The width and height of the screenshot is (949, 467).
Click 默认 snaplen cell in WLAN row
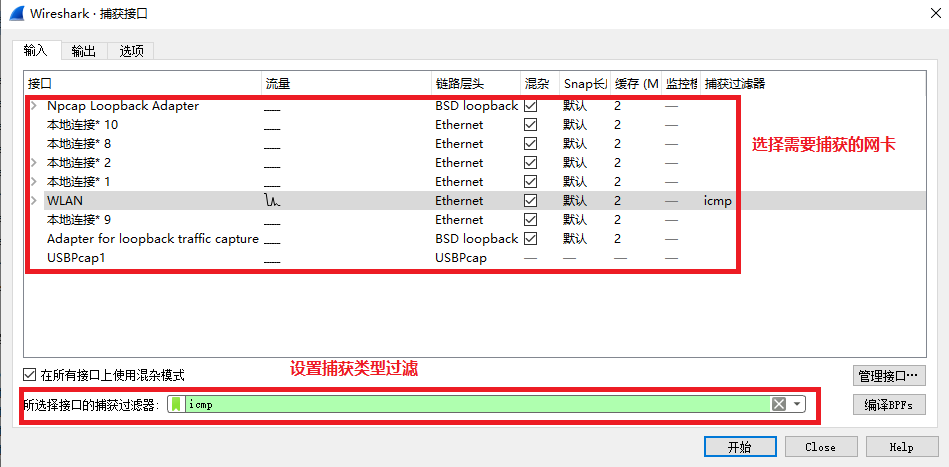pos(575,201)
